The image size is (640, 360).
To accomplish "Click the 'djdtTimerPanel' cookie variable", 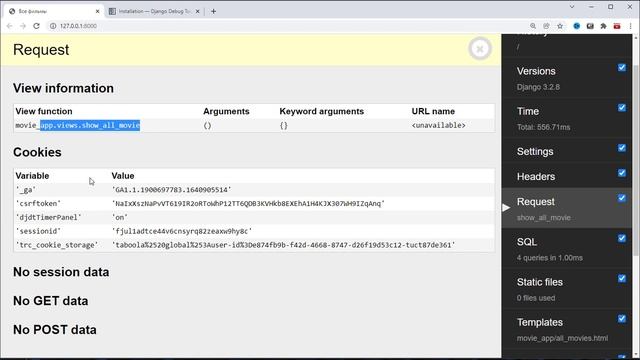I will (x=49, y=218).
